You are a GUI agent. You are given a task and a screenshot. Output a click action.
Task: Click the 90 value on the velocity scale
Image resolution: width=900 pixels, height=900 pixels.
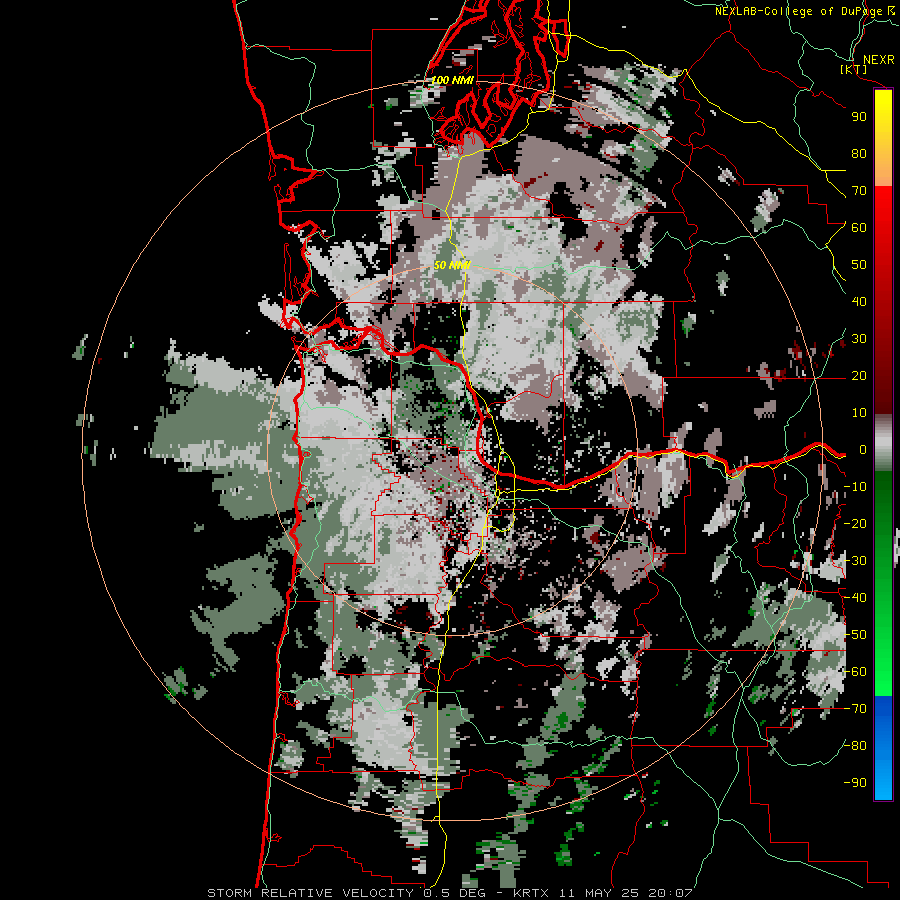coord(859,117)
